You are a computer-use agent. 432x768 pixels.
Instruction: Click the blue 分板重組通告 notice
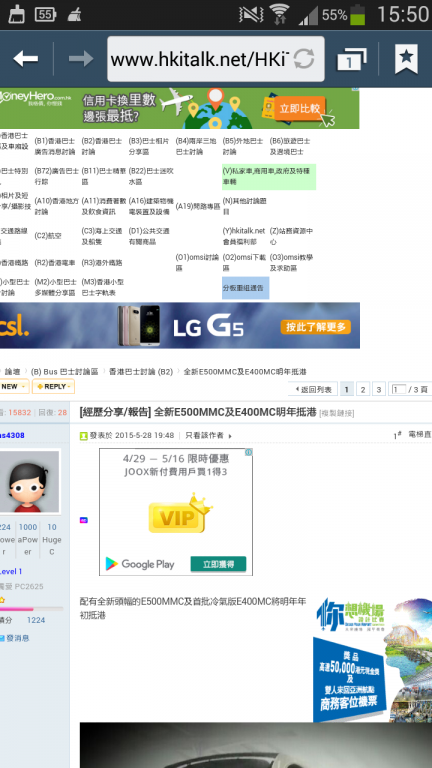click(x=245, y=288)
